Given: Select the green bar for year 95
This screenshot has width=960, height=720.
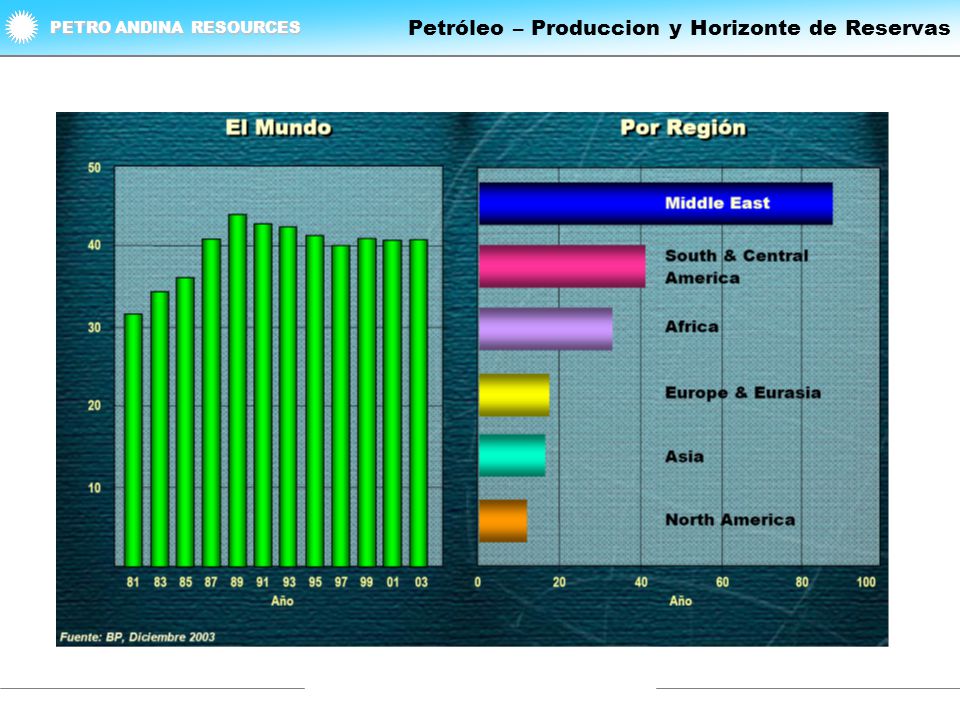Looking at the screenshot, I should coord(315,400).
